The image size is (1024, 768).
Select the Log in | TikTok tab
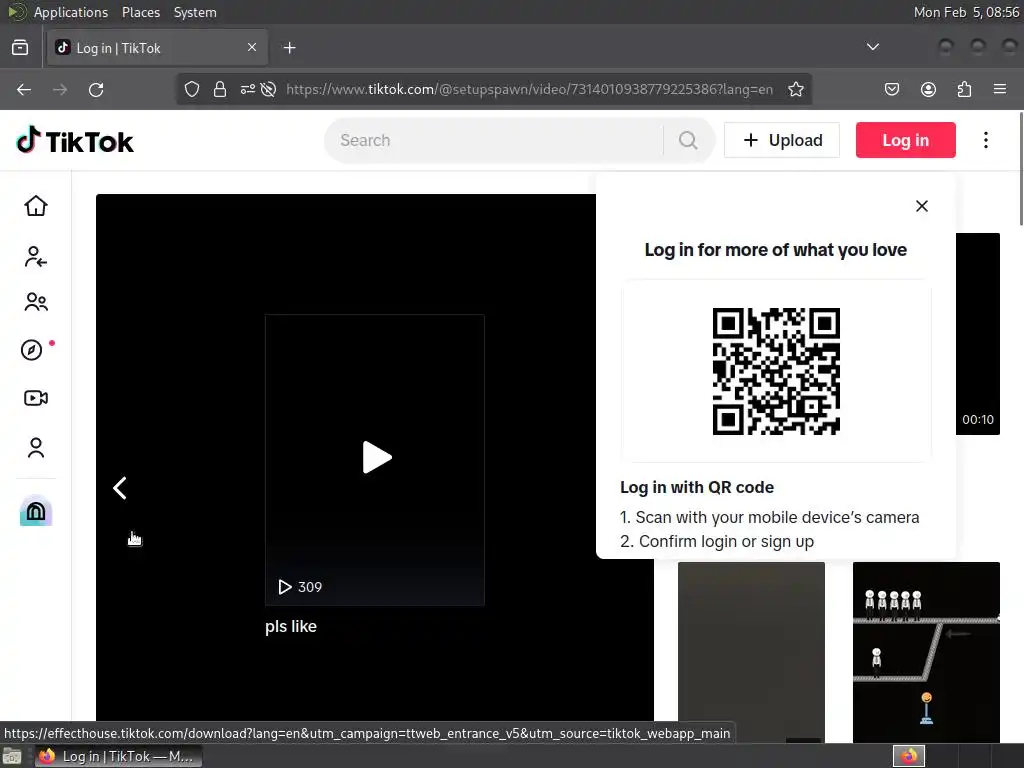tap(157, 48)
